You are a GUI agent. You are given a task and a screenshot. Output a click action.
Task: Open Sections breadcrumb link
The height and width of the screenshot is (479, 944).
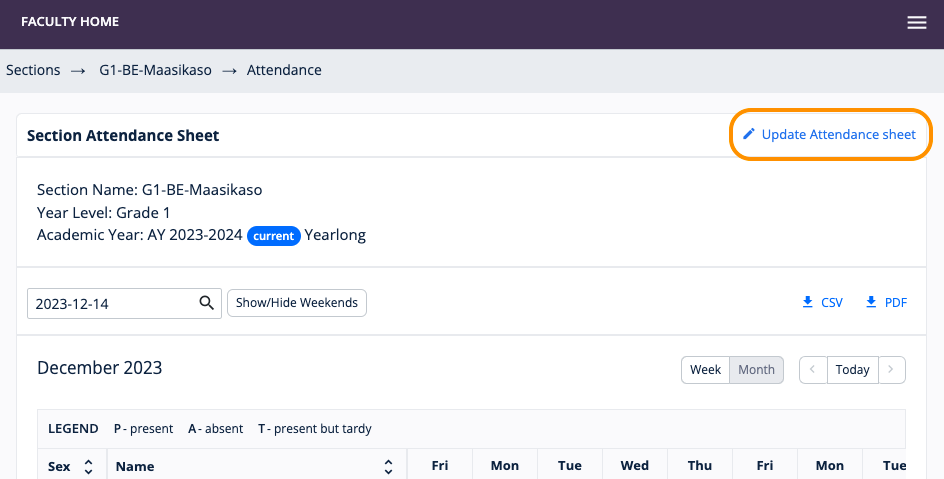33,70
